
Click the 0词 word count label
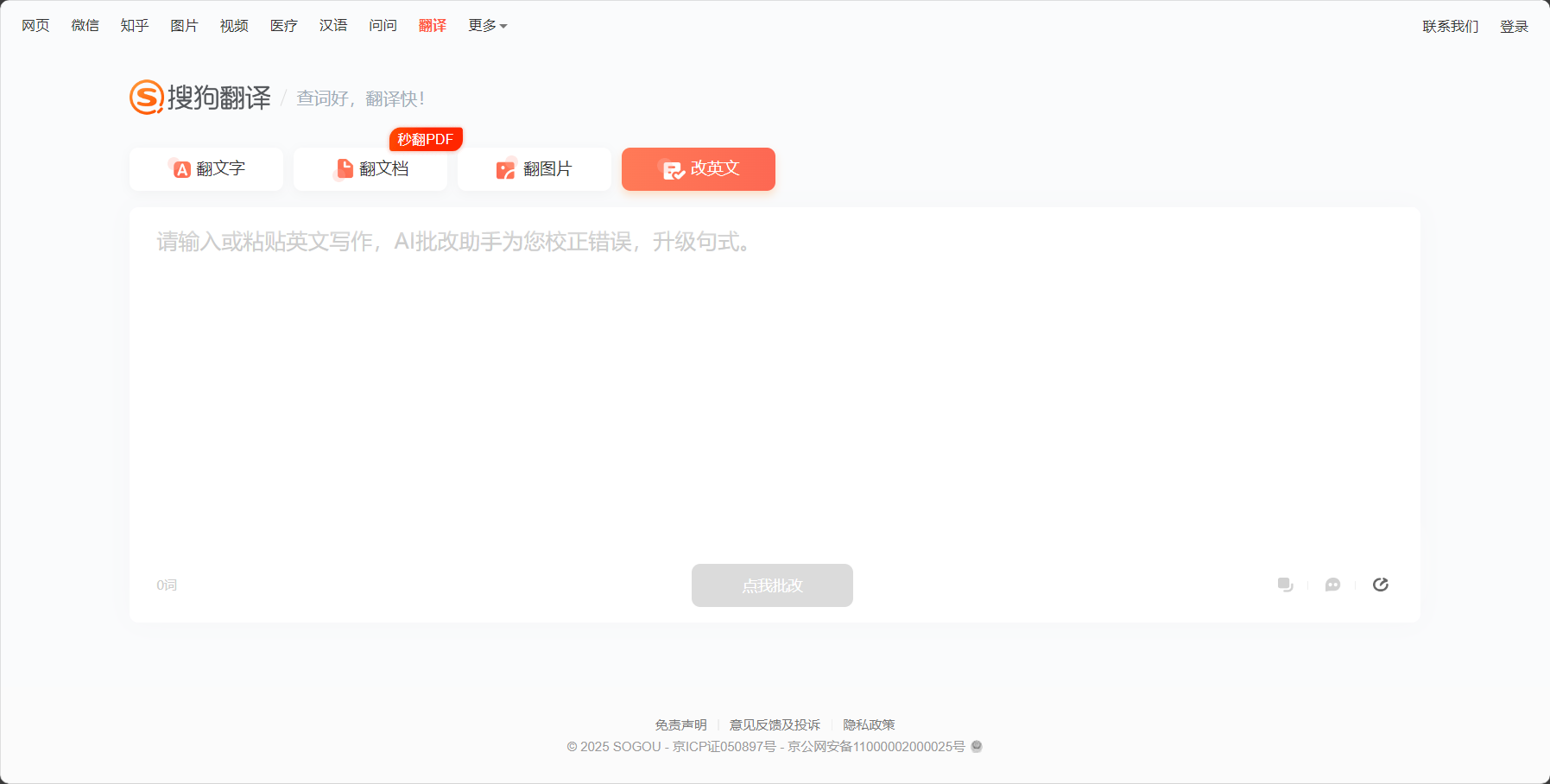click(167, 585)
